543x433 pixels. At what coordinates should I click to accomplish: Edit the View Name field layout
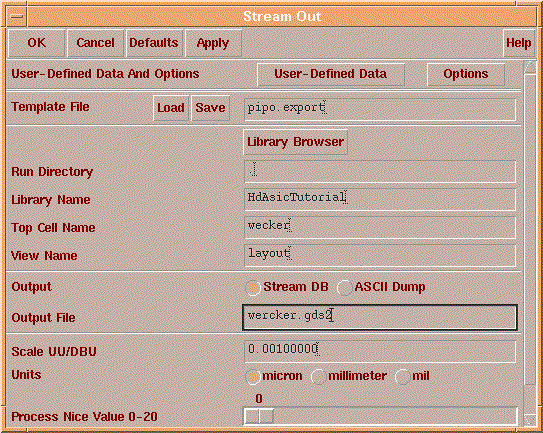click(x=380, y=255)
